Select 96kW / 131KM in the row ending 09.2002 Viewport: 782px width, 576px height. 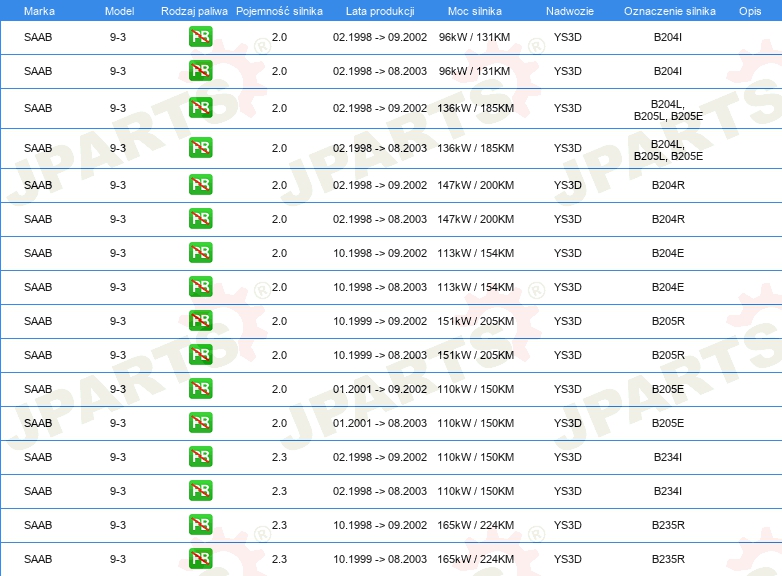[474, 37]
